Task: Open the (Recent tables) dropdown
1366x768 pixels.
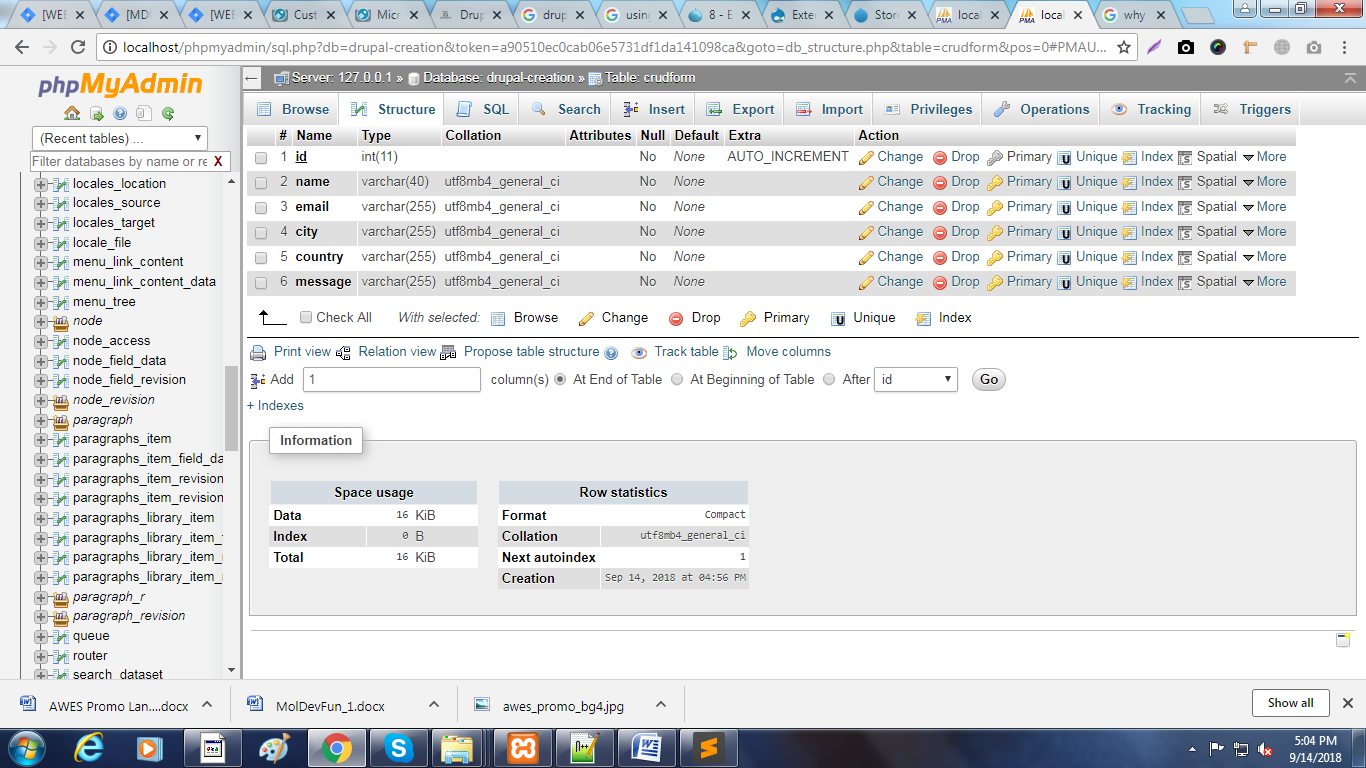Action: pyautogui.click(x=120, y=138)
